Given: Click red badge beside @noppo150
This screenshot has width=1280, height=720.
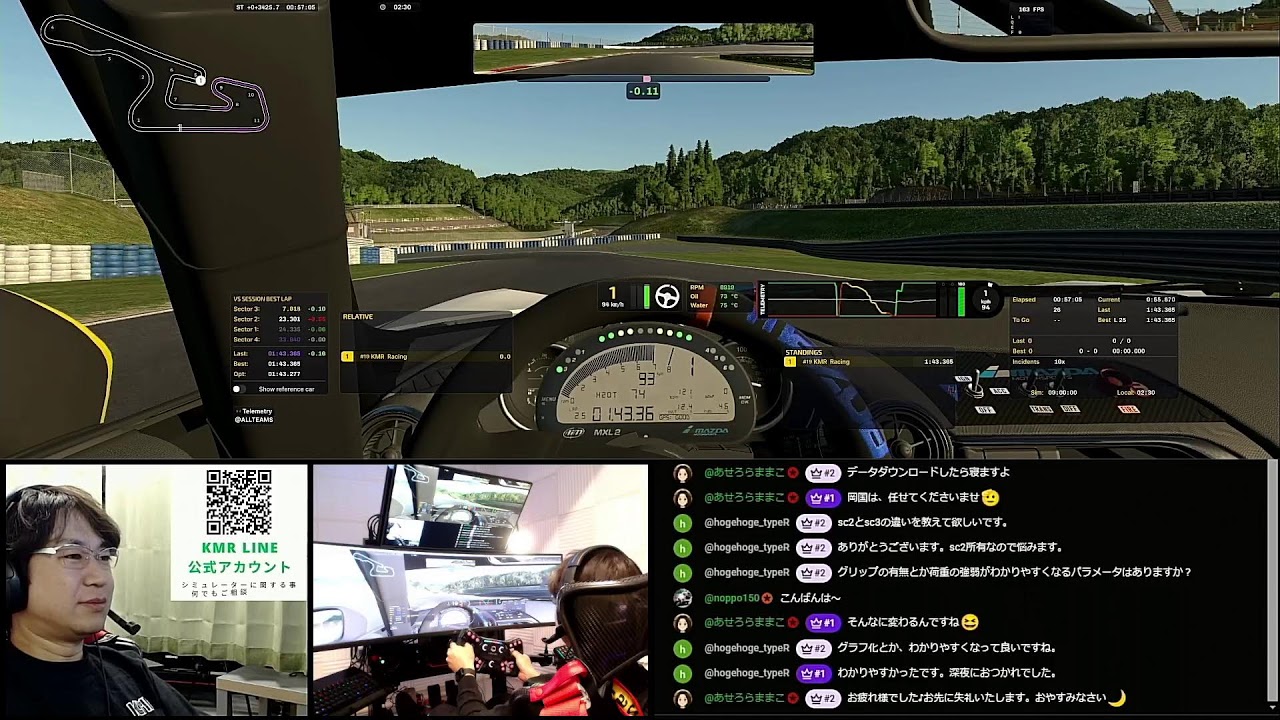Looking at the screenshot, I should click(x=767, y=598).
